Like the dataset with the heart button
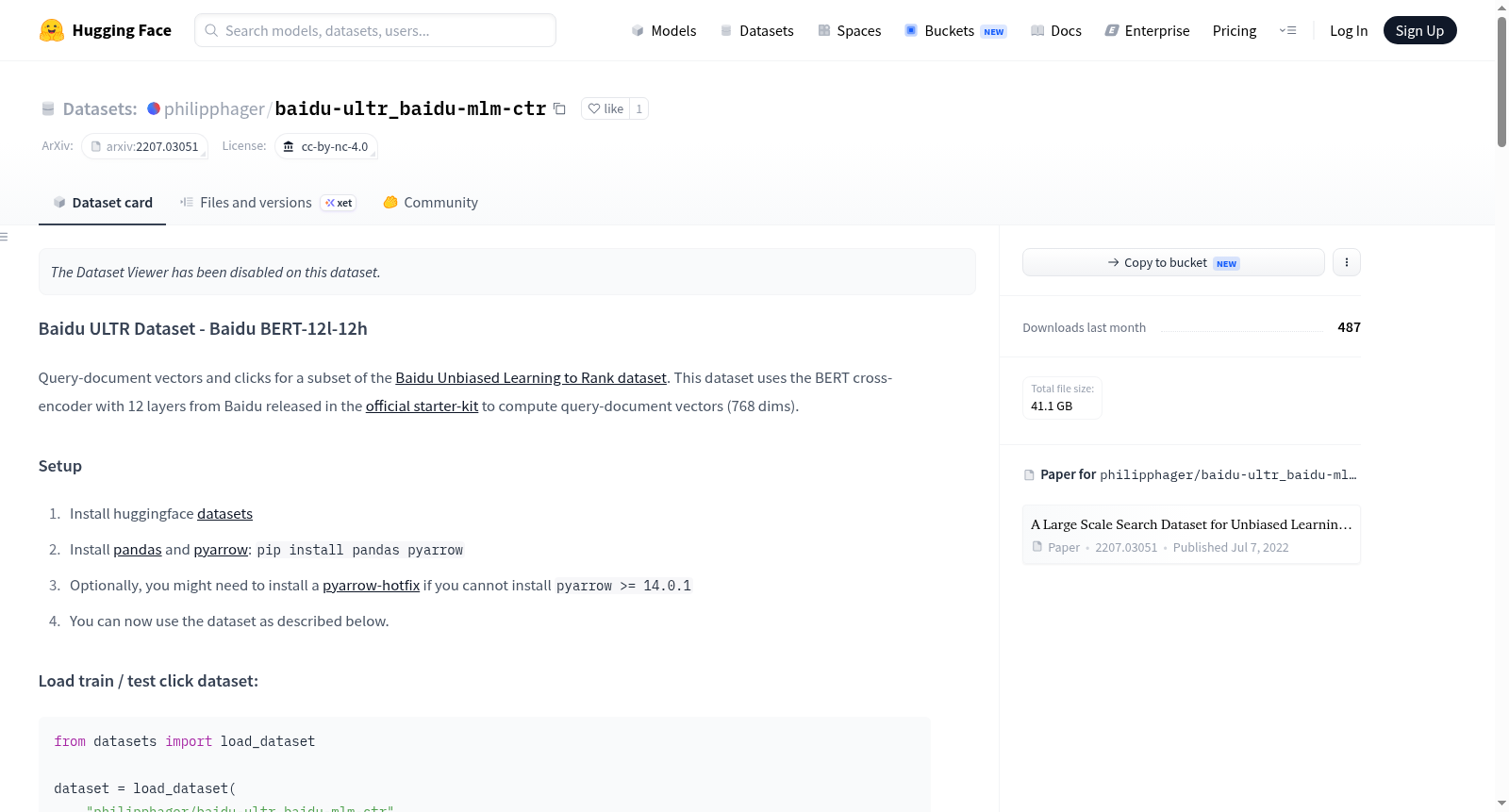Screen dimensions: 1509x812 605,108
